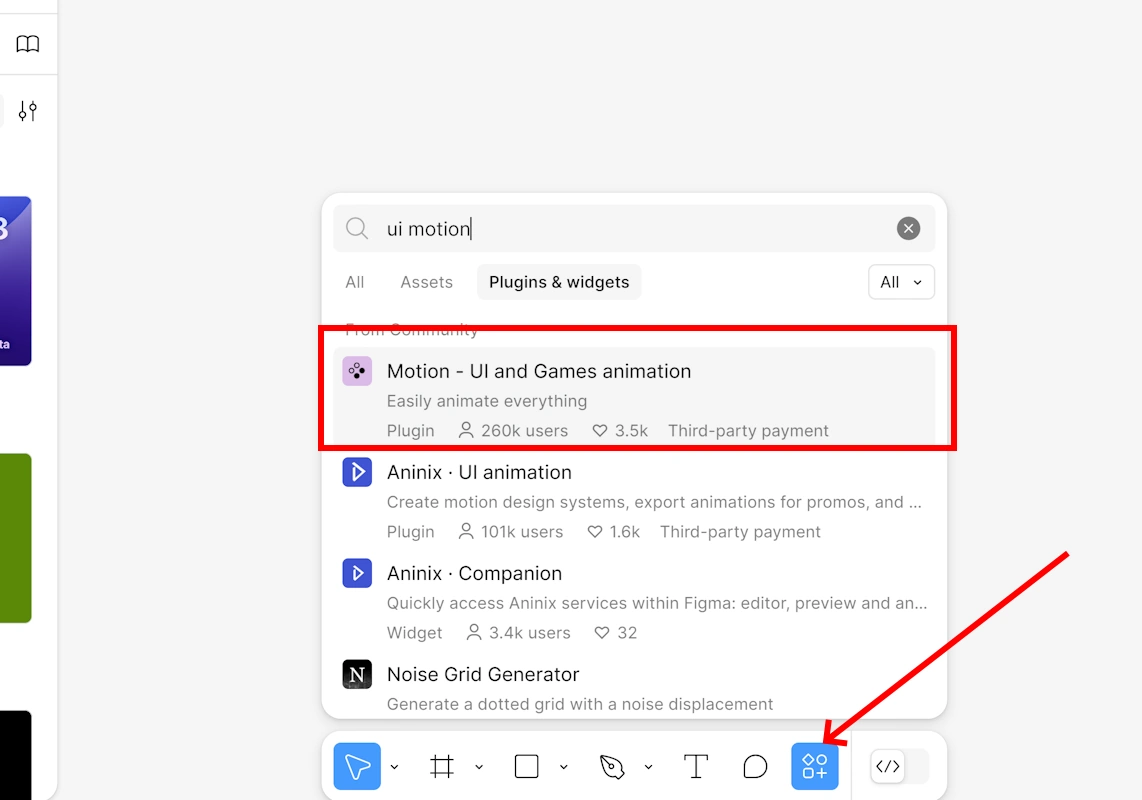Screen dimensions: 1142x800
Task: Select the Frame tool
Action: point(441,766)
